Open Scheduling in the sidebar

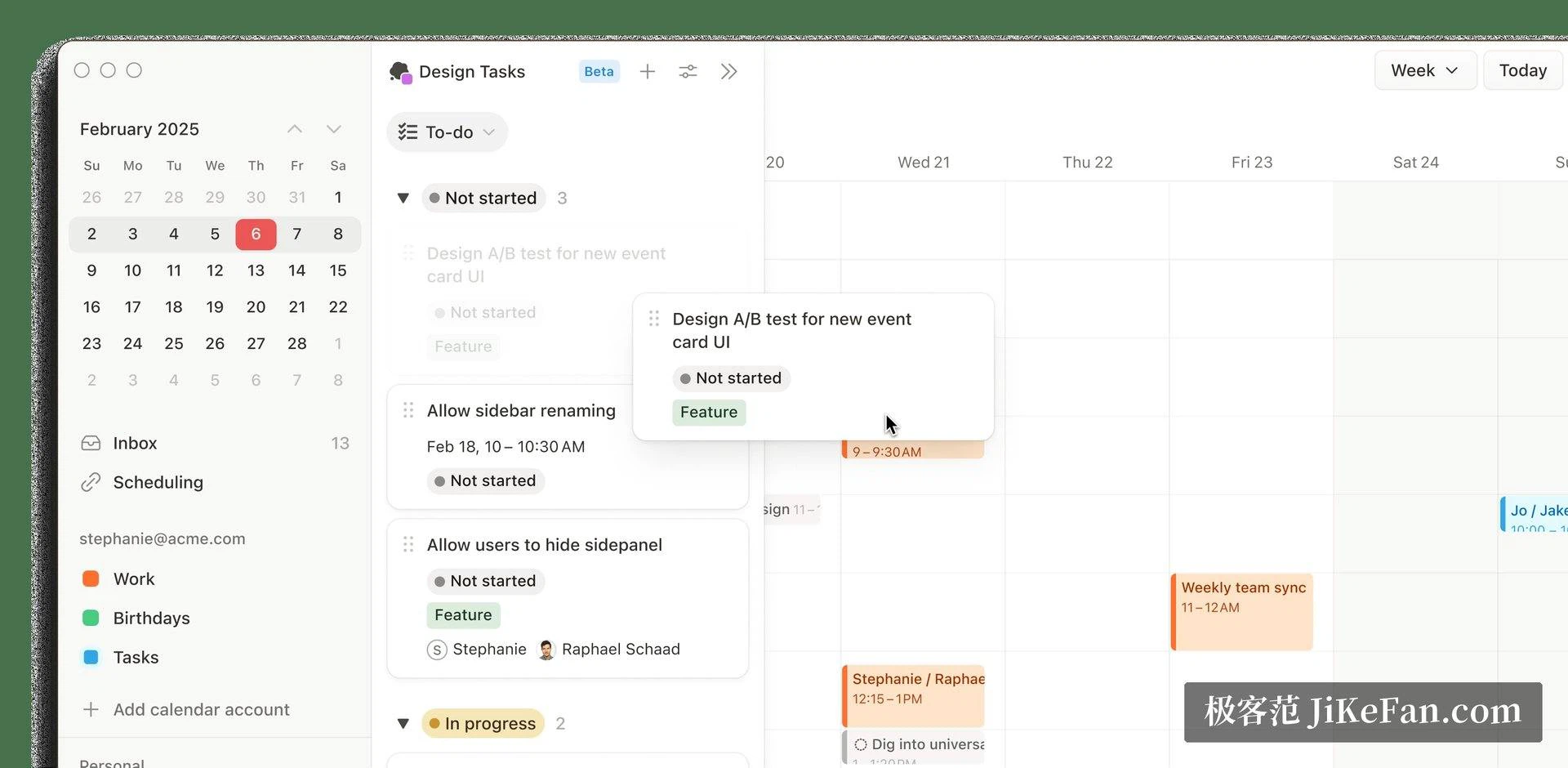click(x=215, y=482)
